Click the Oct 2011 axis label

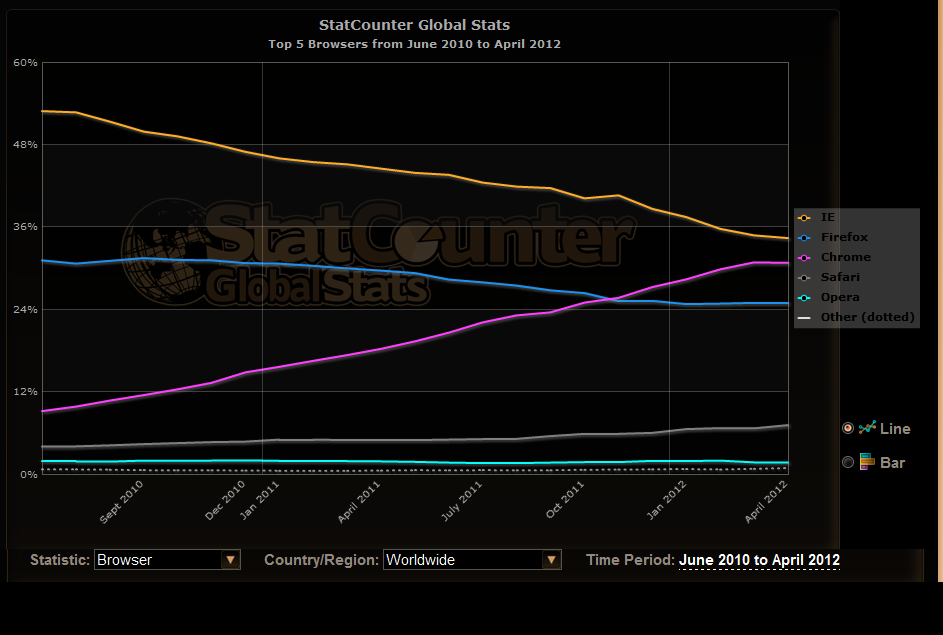(x=565, y=500)
